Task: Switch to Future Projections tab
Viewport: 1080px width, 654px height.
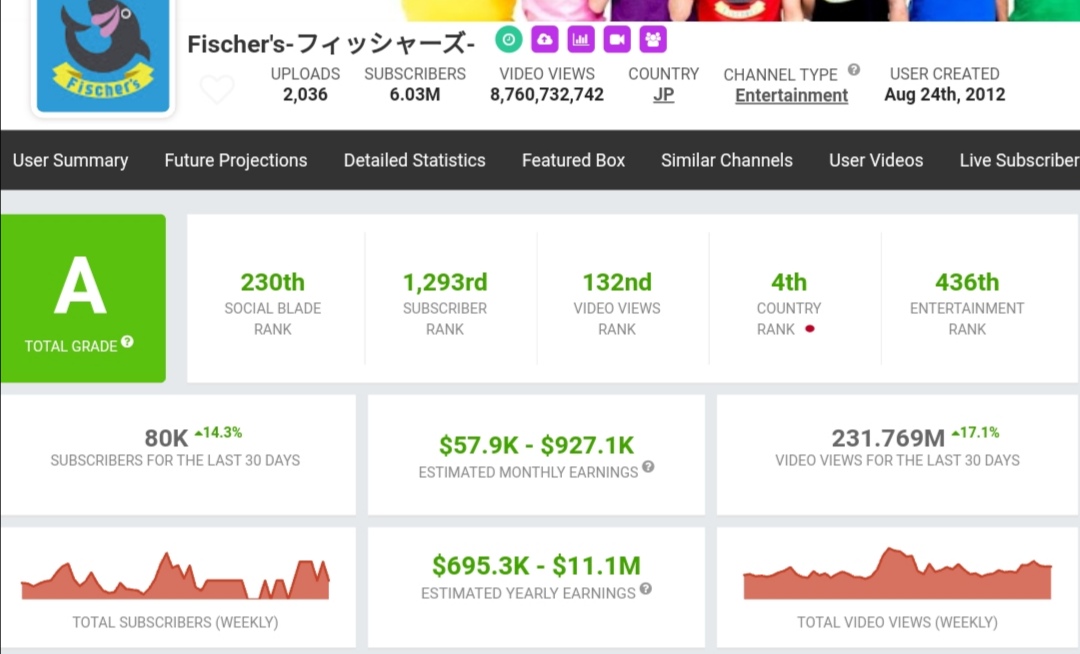Action: (236, 160)
